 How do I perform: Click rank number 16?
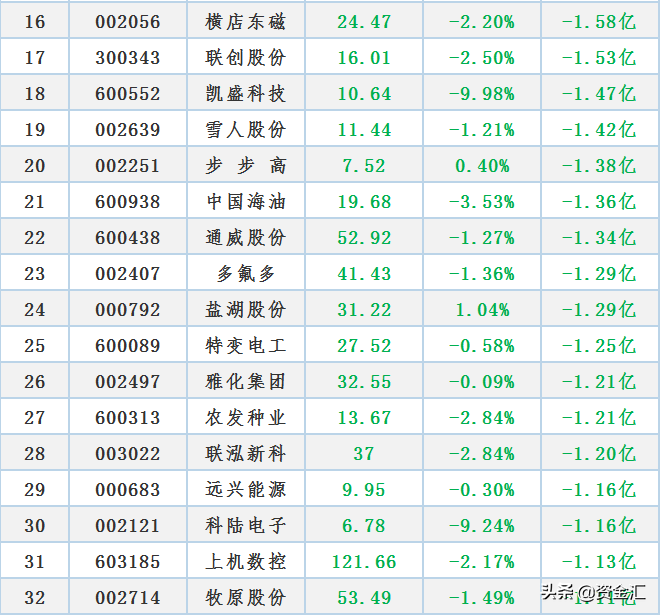click(35, 22)
